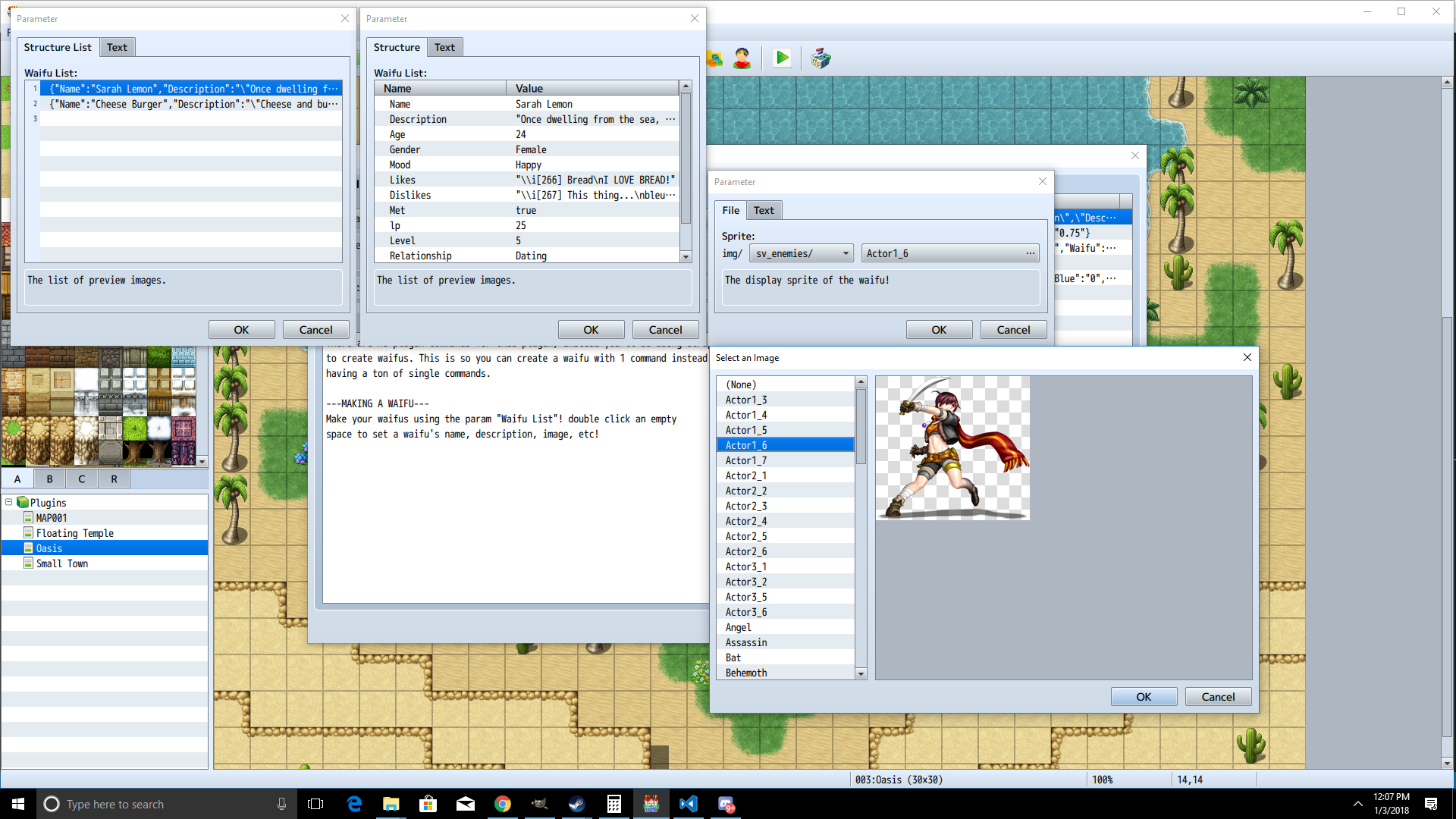1456x819 pixels.
Task: Click the Playtest green play button
Action: click(x=782, y=58)
